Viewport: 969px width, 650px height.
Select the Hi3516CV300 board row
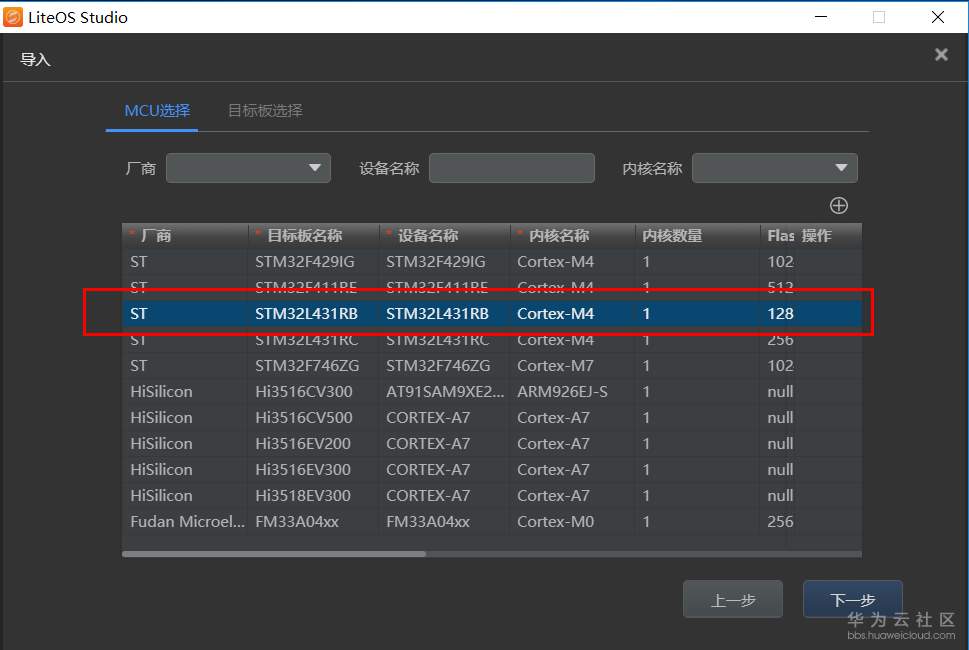click(491, 392)
